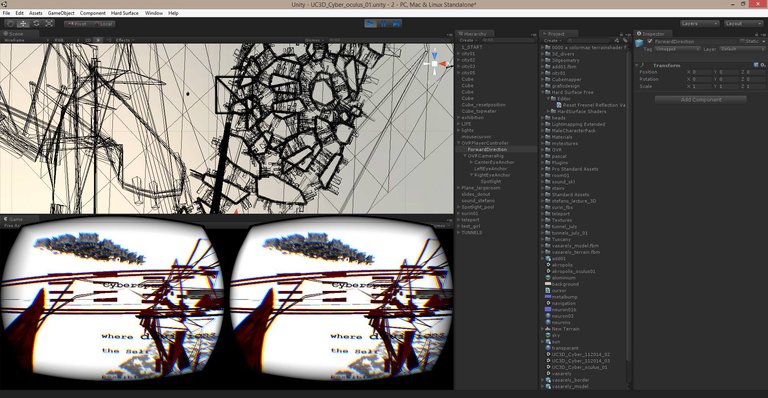Toggle the Local handle rotation button
Image resolution: width=768 pixels, height=398 pixels.
[x=104, y=23]
